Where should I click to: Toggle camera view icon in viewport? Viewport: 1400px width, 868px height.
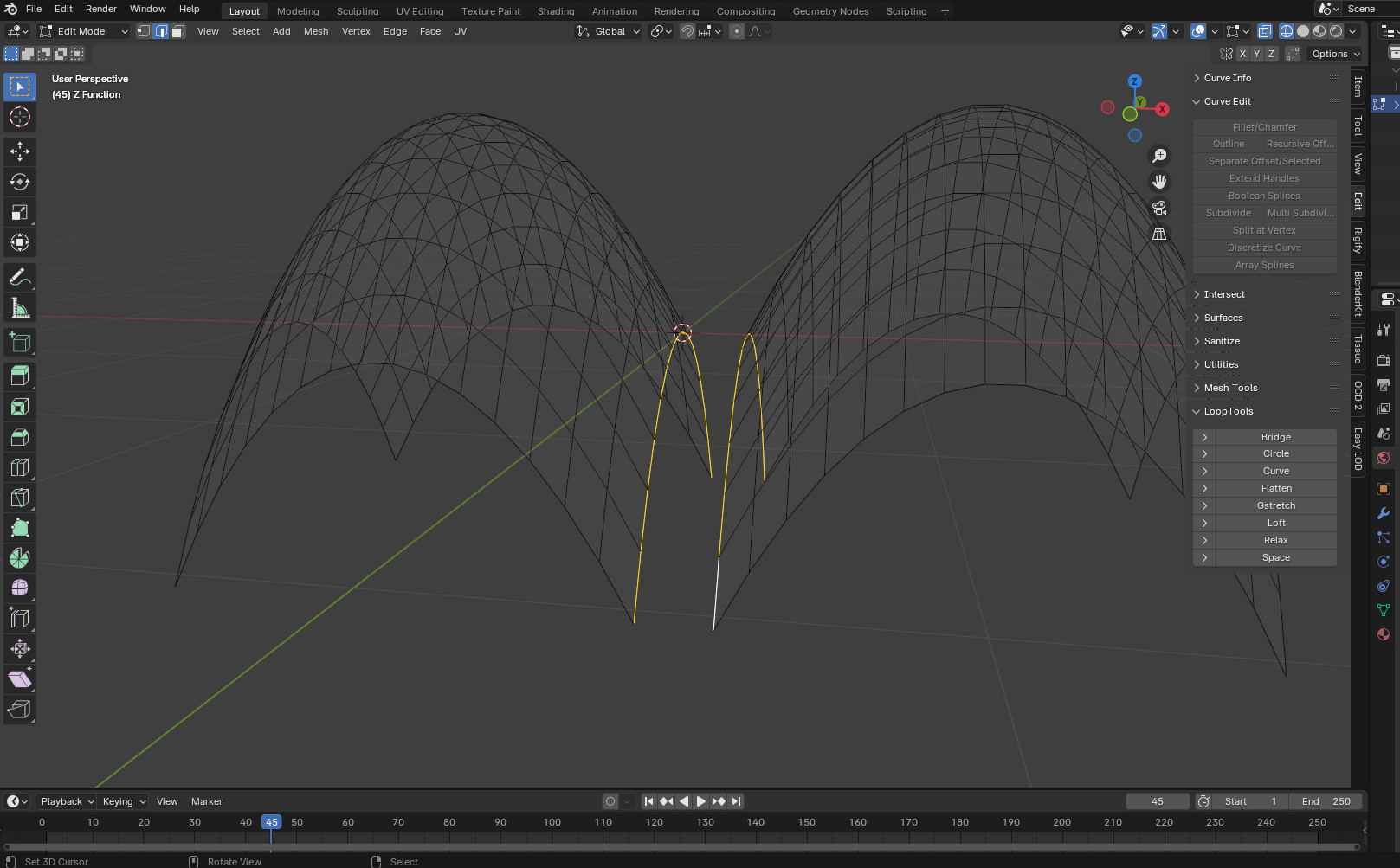[x=1158, y=208]
